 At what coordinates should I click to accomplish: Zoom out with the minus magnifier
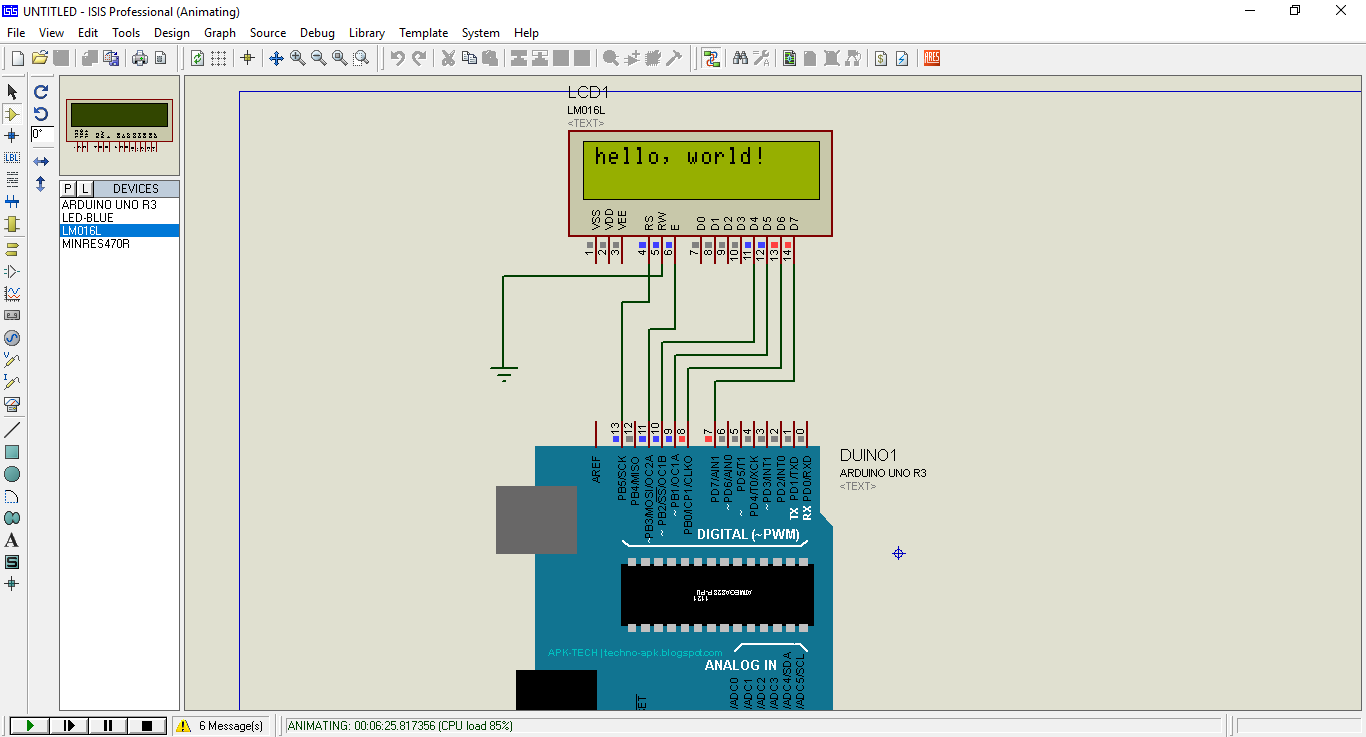pos(319,58)
